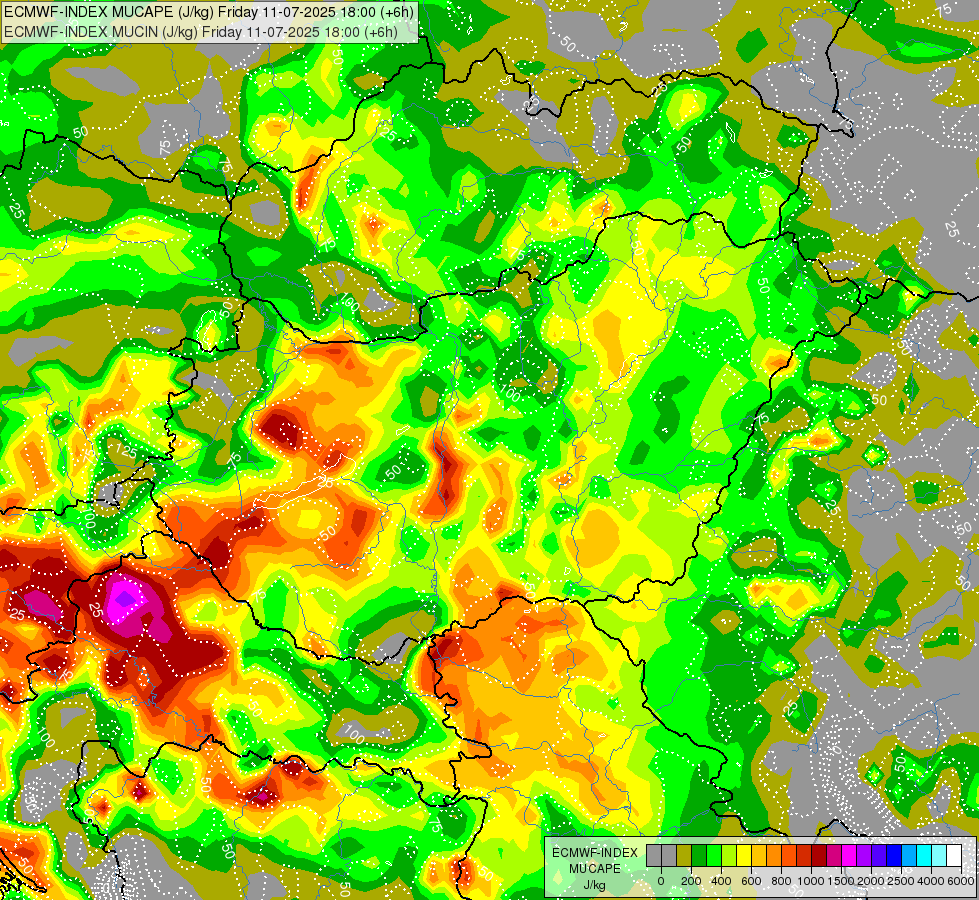The width and height of the screenshot is (979, 900).
Task: Click the MUCAPE word inside the legend box
Action: point(595,869)
